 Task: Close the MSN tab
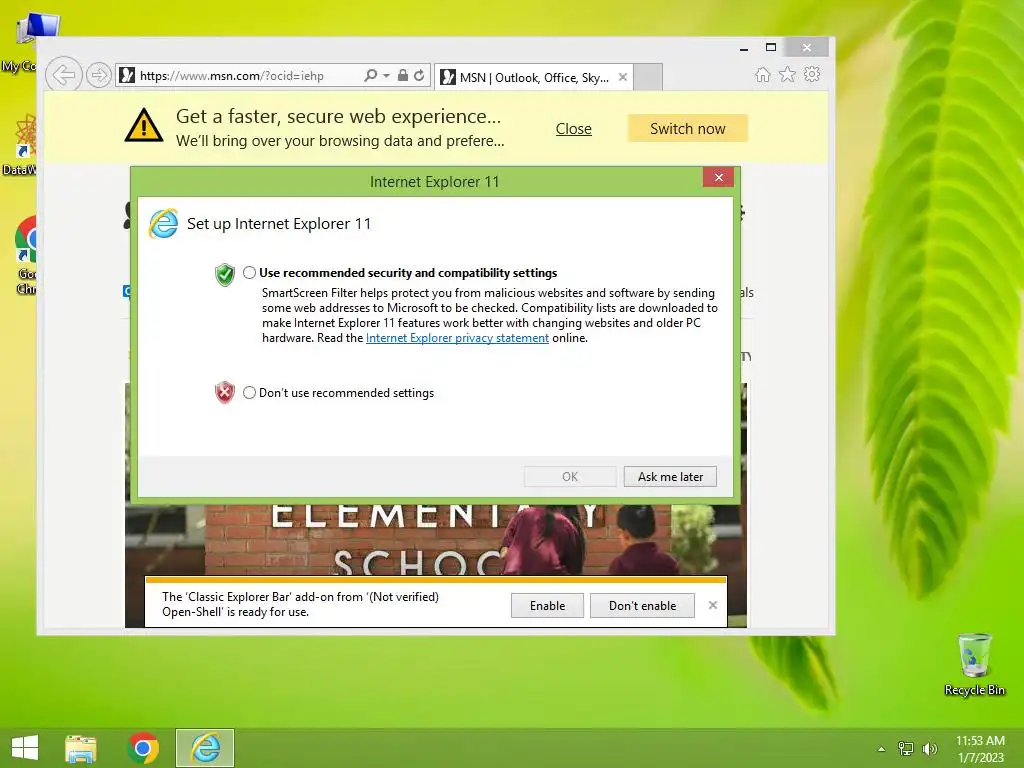click(x=623, y=77)
